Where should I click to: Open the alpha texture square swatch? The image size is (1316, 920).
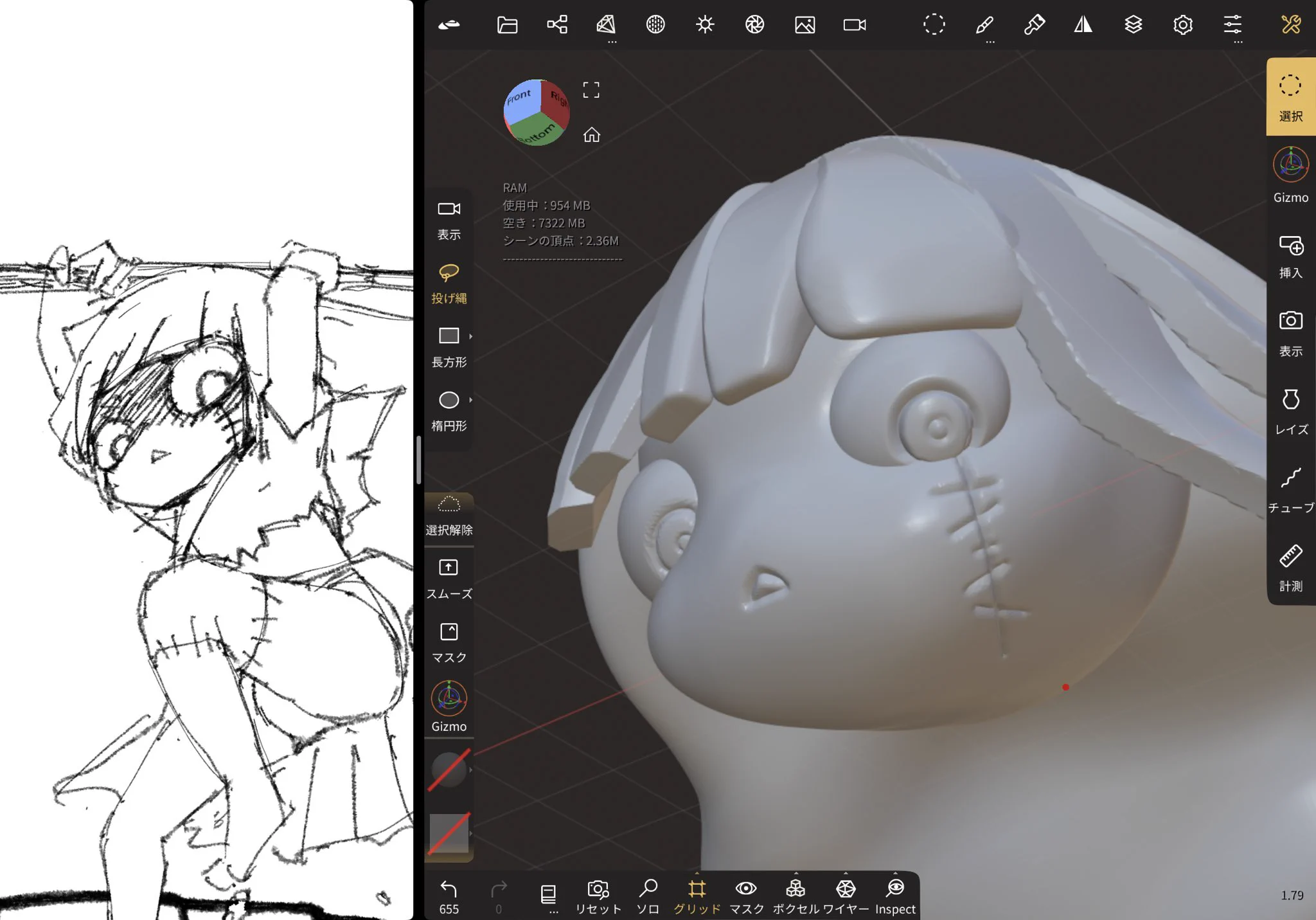click(x=449, y=833)
